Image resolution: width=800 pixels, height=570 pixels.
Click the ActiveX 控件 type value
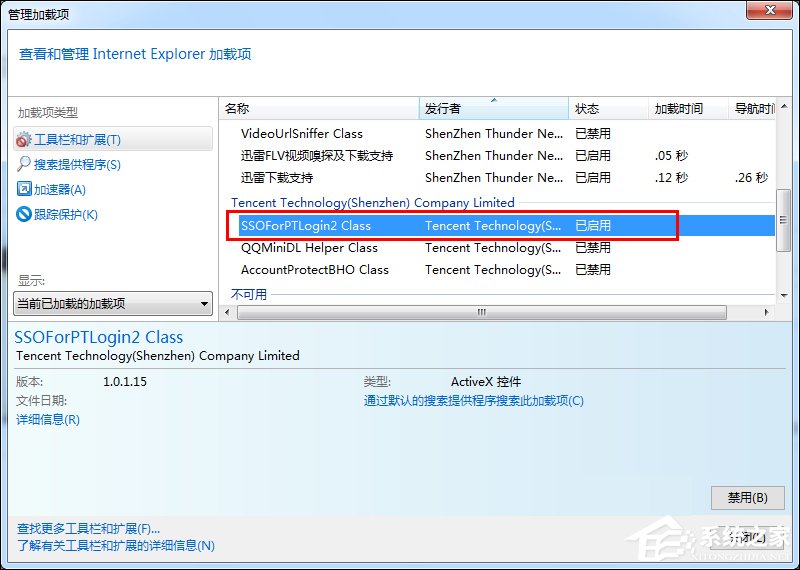click(x=486, y=382)
